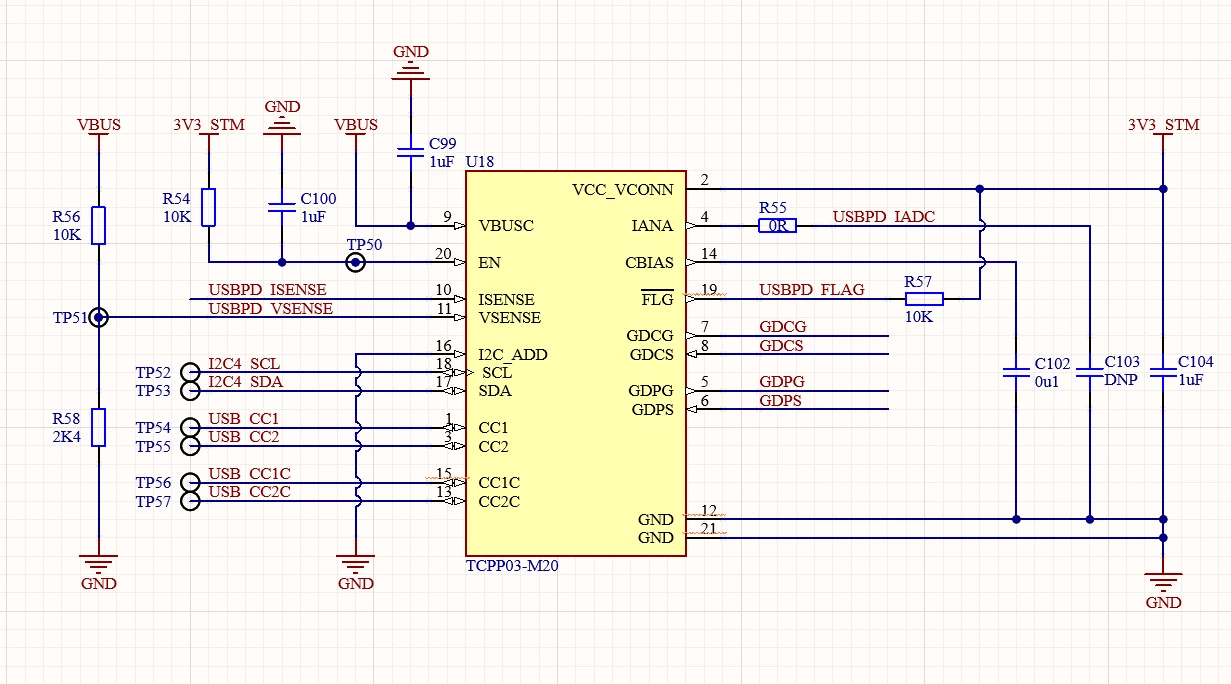Image resolution: width=1231 pixels, height=684 pixels.
Task: Select the VBUS power port feeding VBUSC
Action: pos(355,128)
